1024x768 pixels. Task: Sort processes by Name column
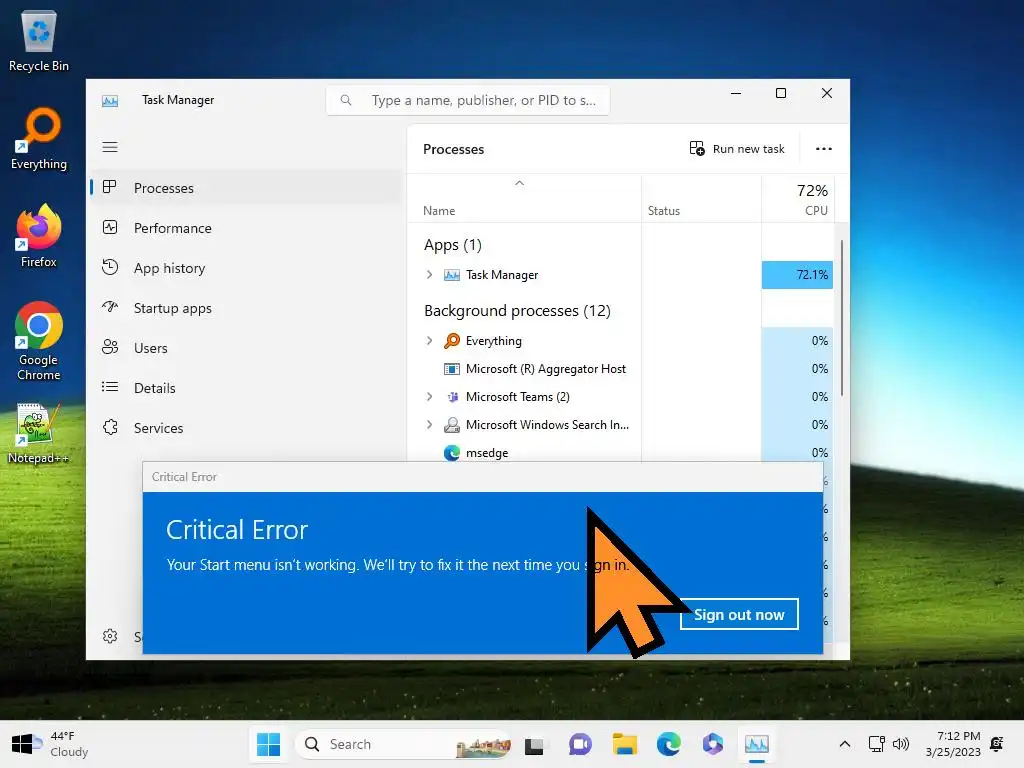point(524,199)
